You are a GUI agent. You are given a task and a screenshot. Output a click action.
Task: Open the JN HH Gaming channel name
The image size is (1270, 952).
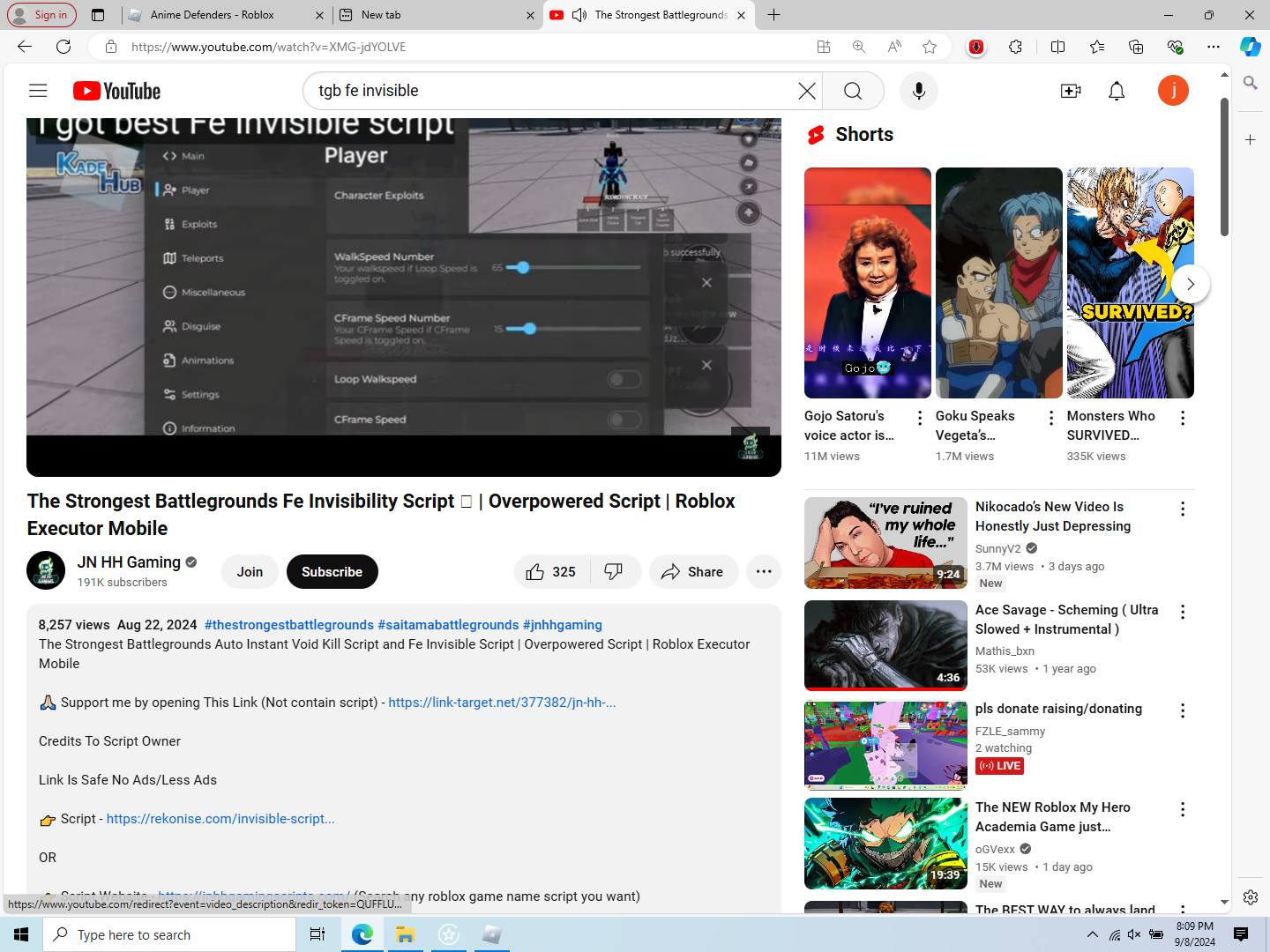pos(129,562)
